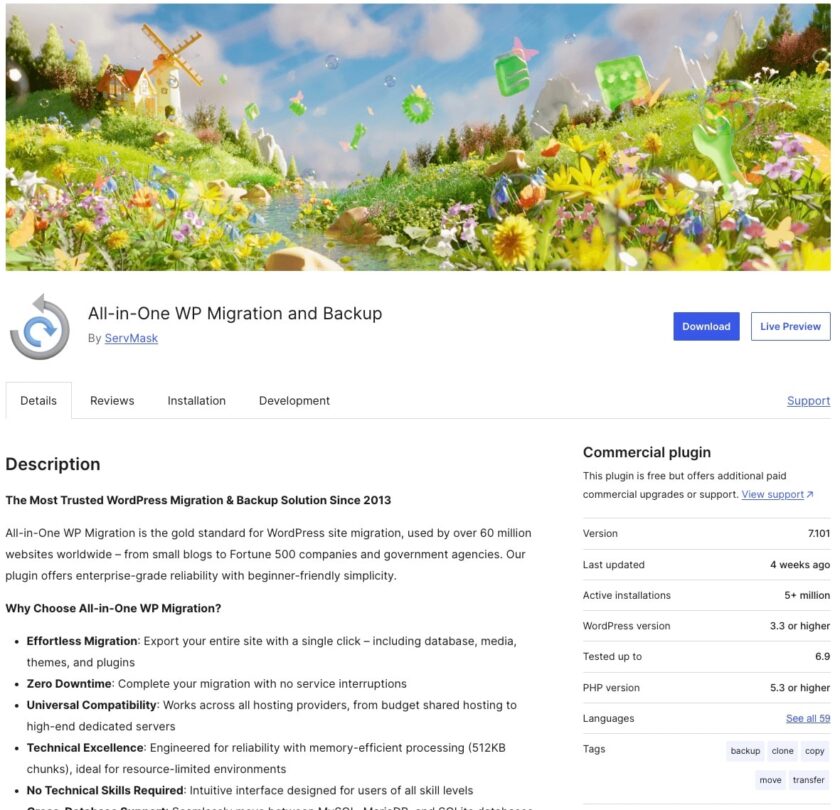Viewport: 840px width, 810px height.
Task: Click the plugin banner image
Action: (x=418, y=137)
